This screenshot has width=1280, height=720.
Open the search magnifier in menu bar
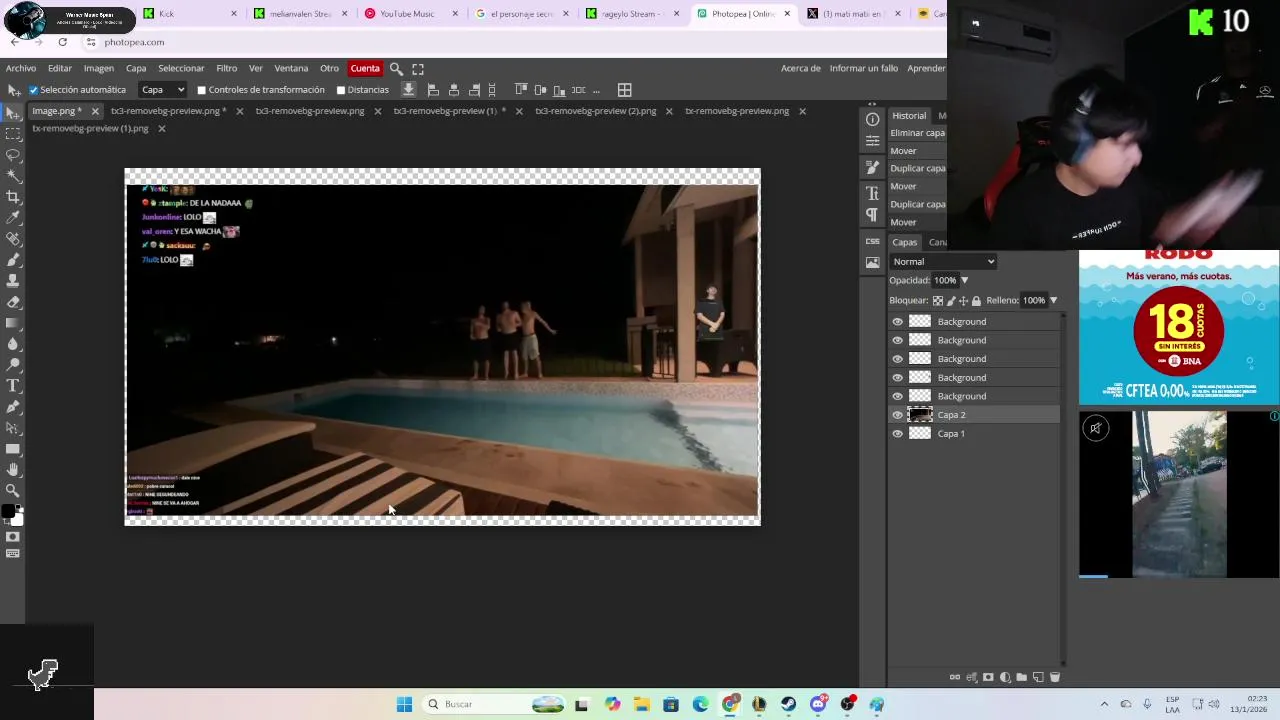point(396,69)
